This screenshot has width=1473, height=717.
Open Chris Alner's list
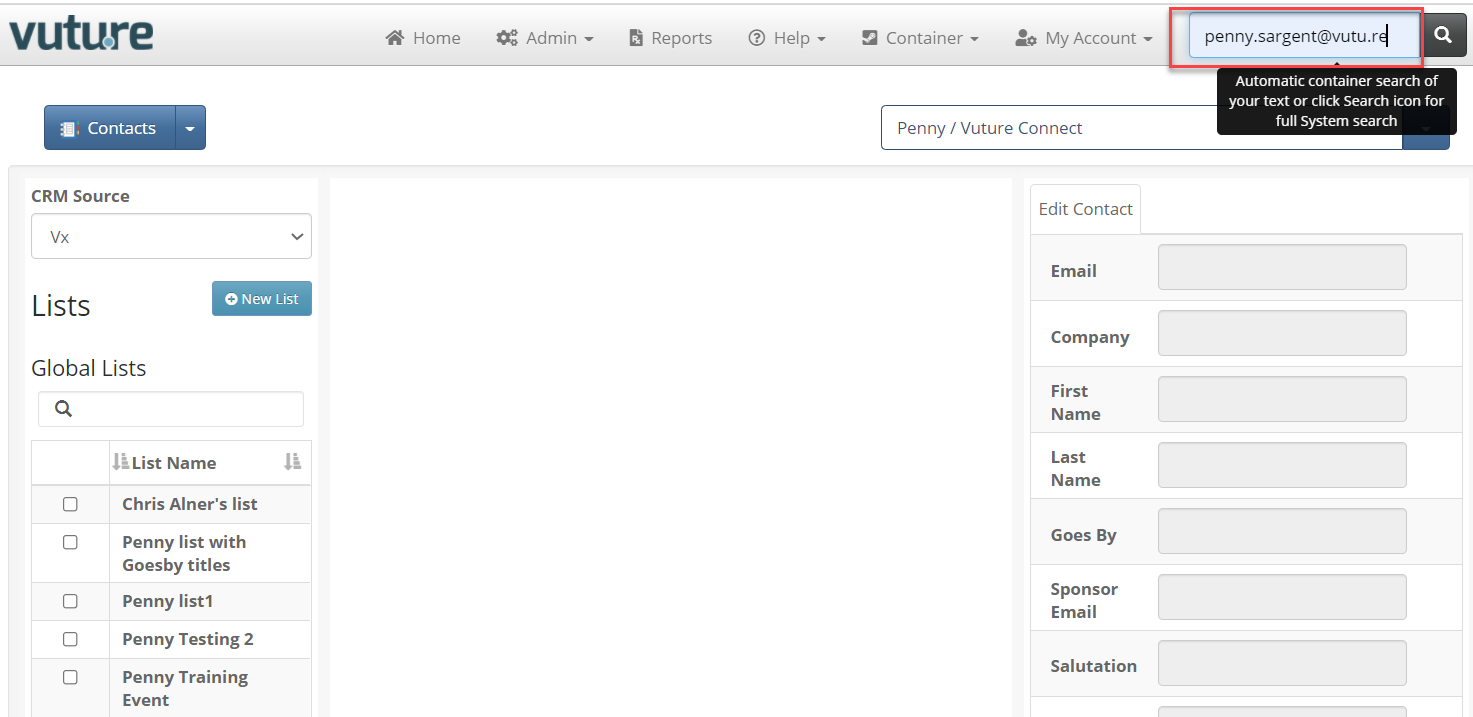click(190, 504)
